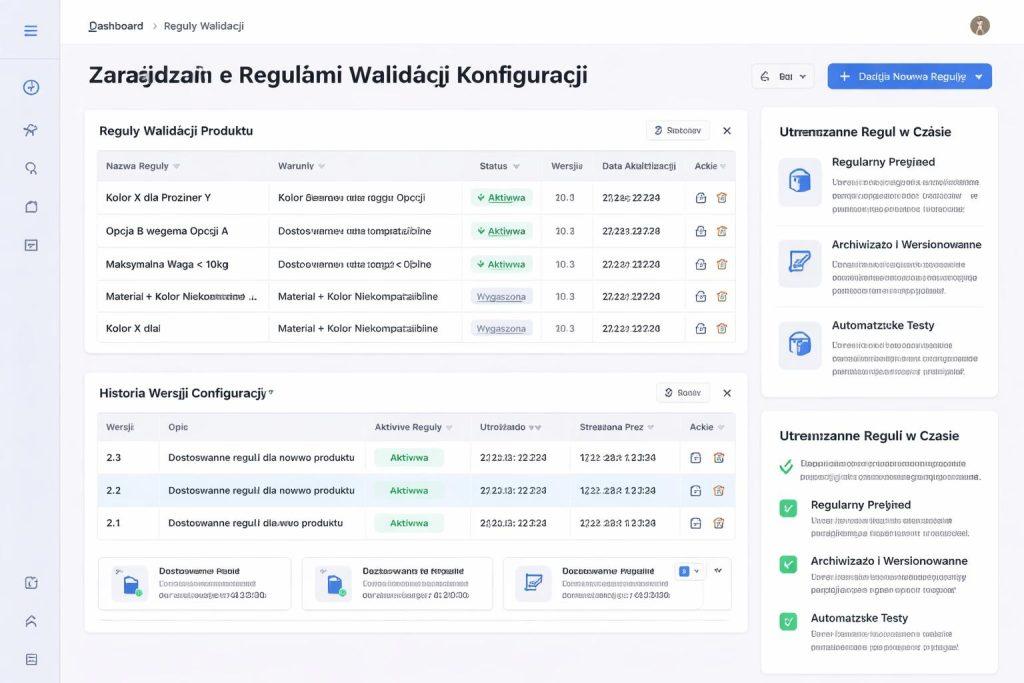Open the hamburger menu in the sidebar
The image size is (1024, 683).
[x=31, y=30]
